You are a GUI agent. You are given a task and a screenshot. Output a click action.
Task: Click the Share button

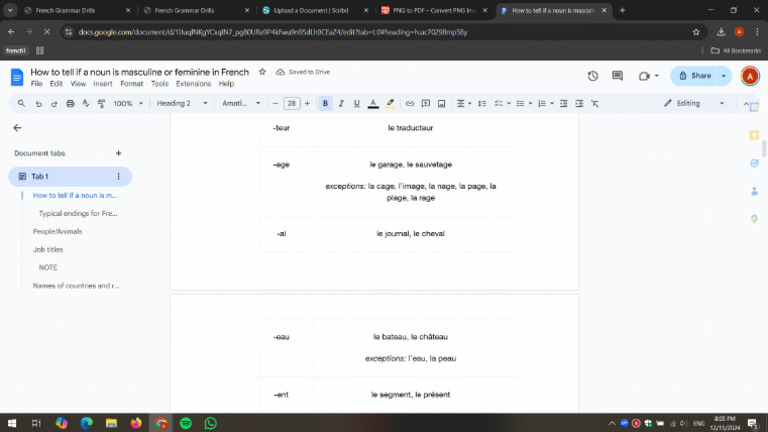pyautogui.click(x=694, y=76)
